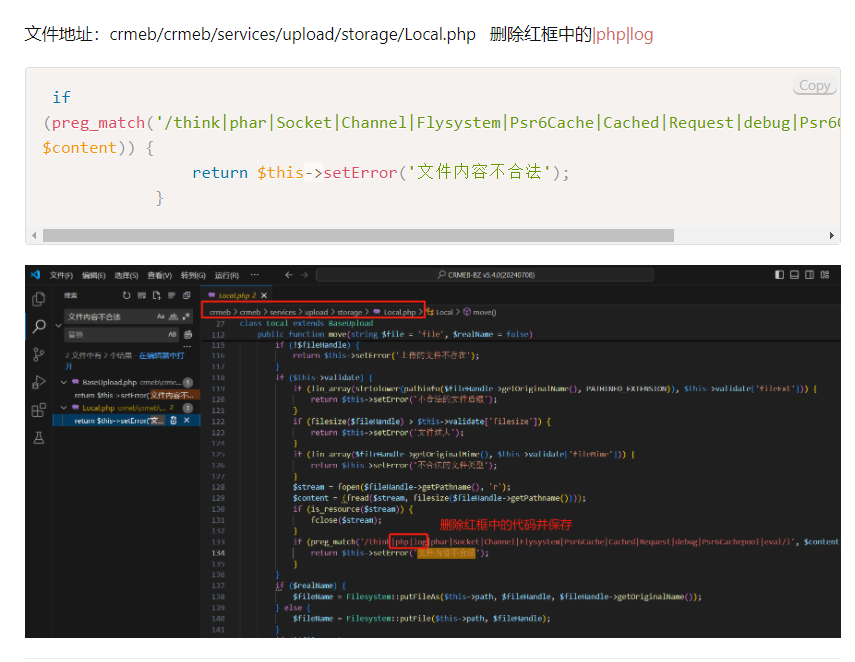
Task: Click sticky line 27 class Local extends BaseUpload
Action: click(x=306, y=323)
